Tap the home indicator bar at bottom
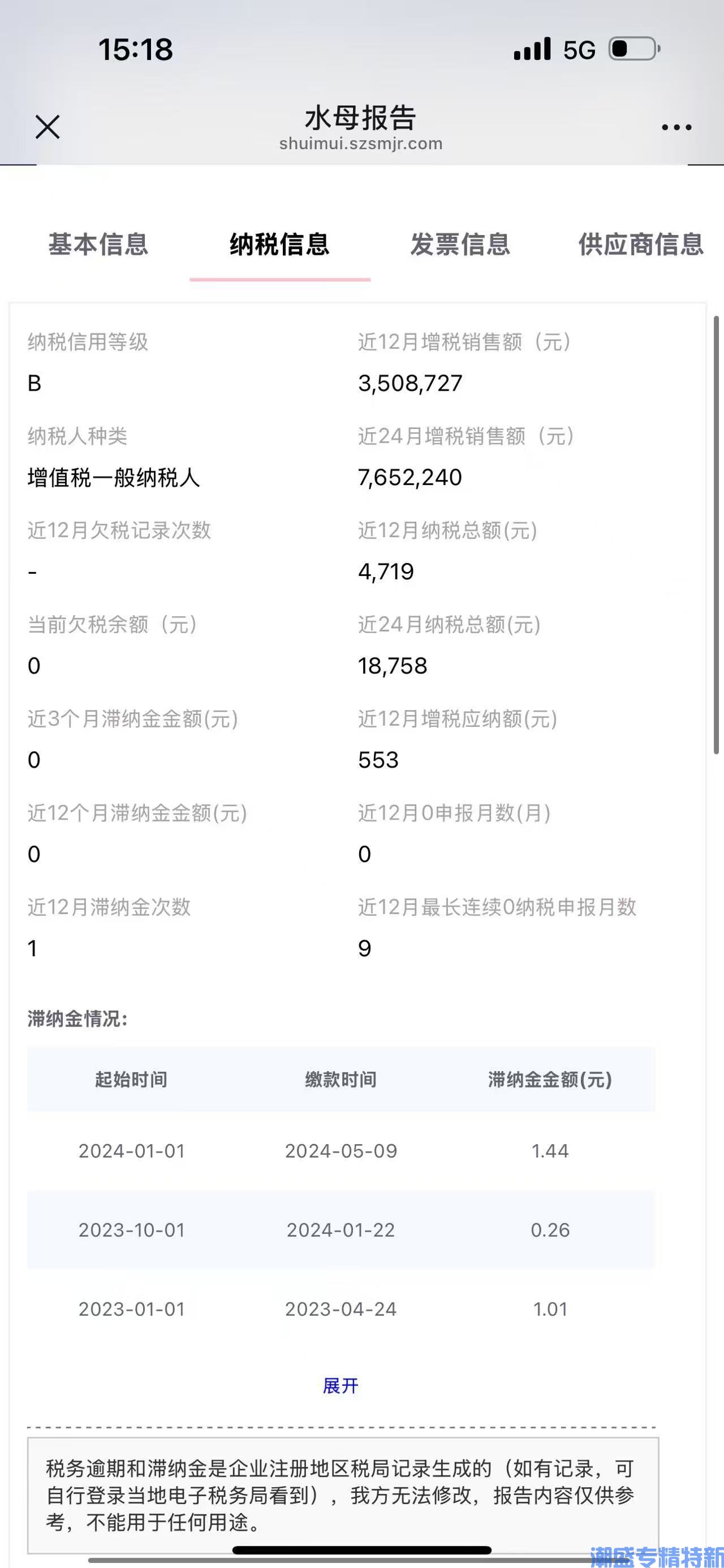 pyautogui.click(x=361, y=1550)
